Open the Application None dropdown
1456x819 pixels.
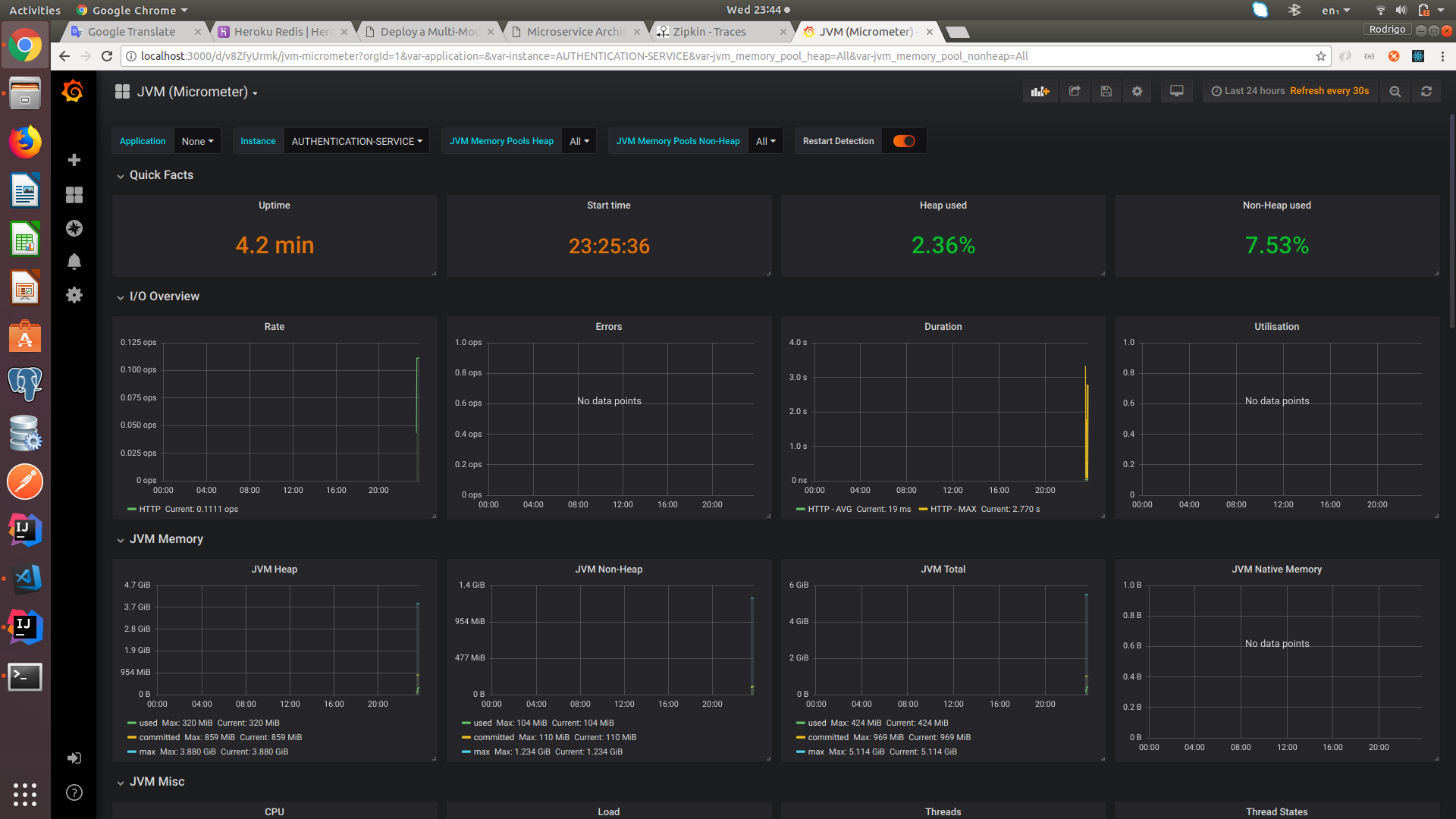point(197,141)
